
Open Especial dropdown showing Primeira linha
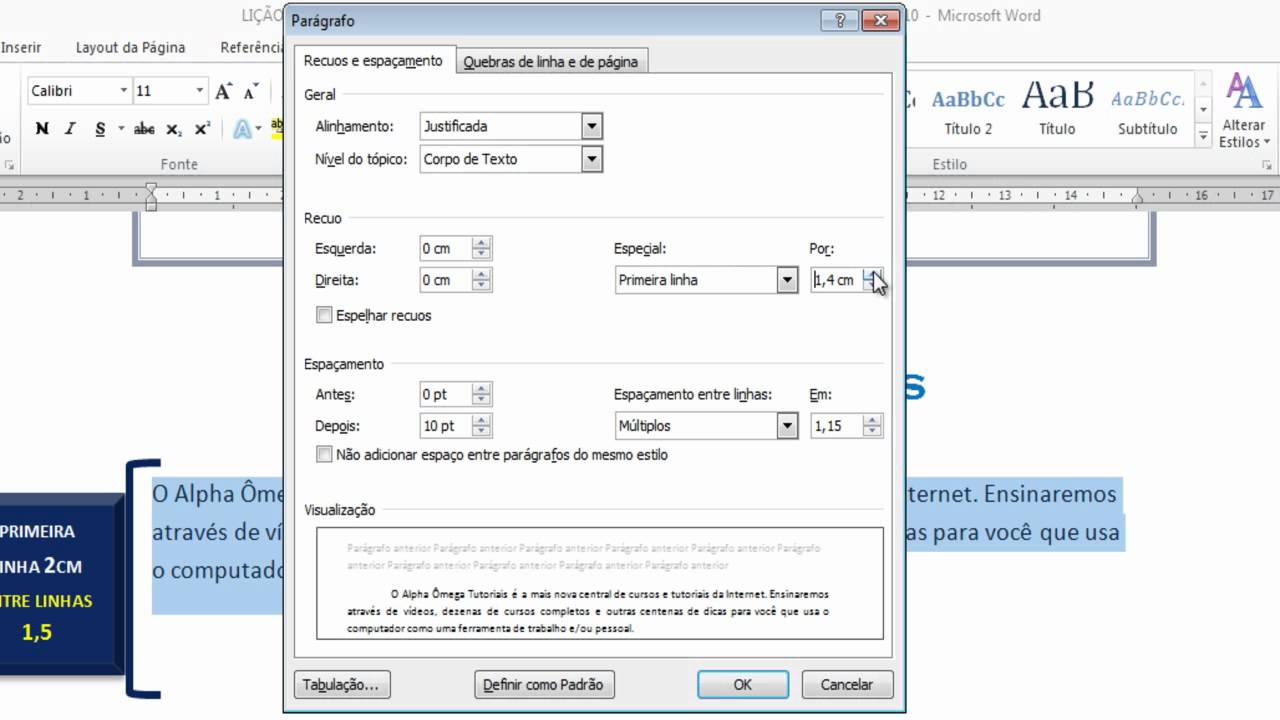pyautogui.click(x=787, y=280)
